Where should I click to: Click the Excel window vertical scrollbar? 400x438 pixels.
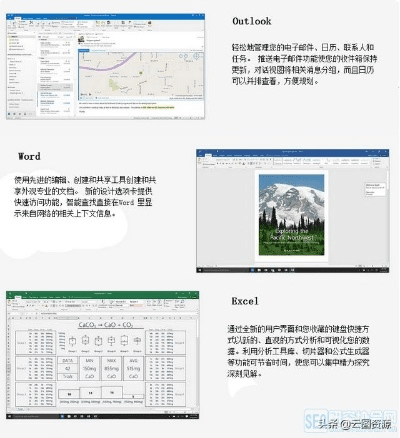point(197,363)
